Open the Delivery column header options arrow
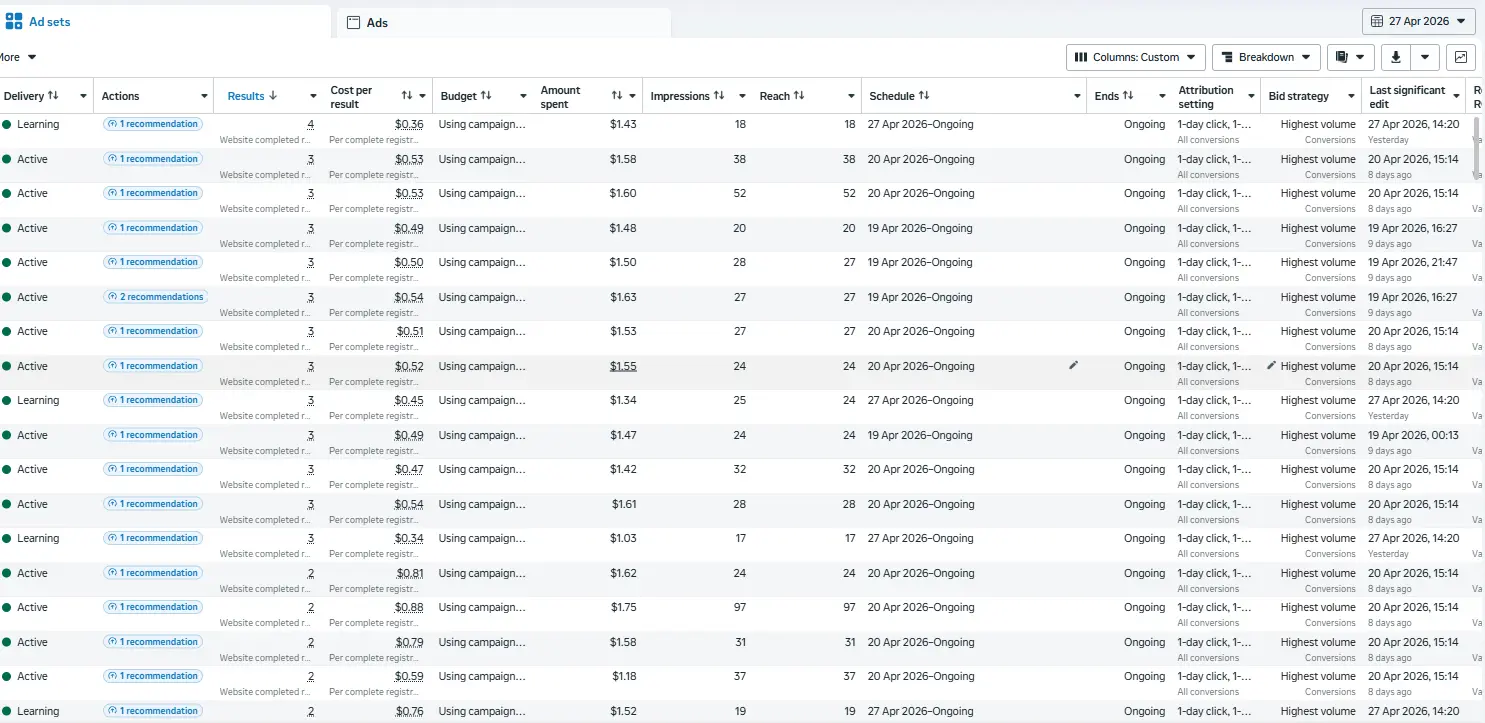This screenshot has height=723, width=1485. coord(81,96)
